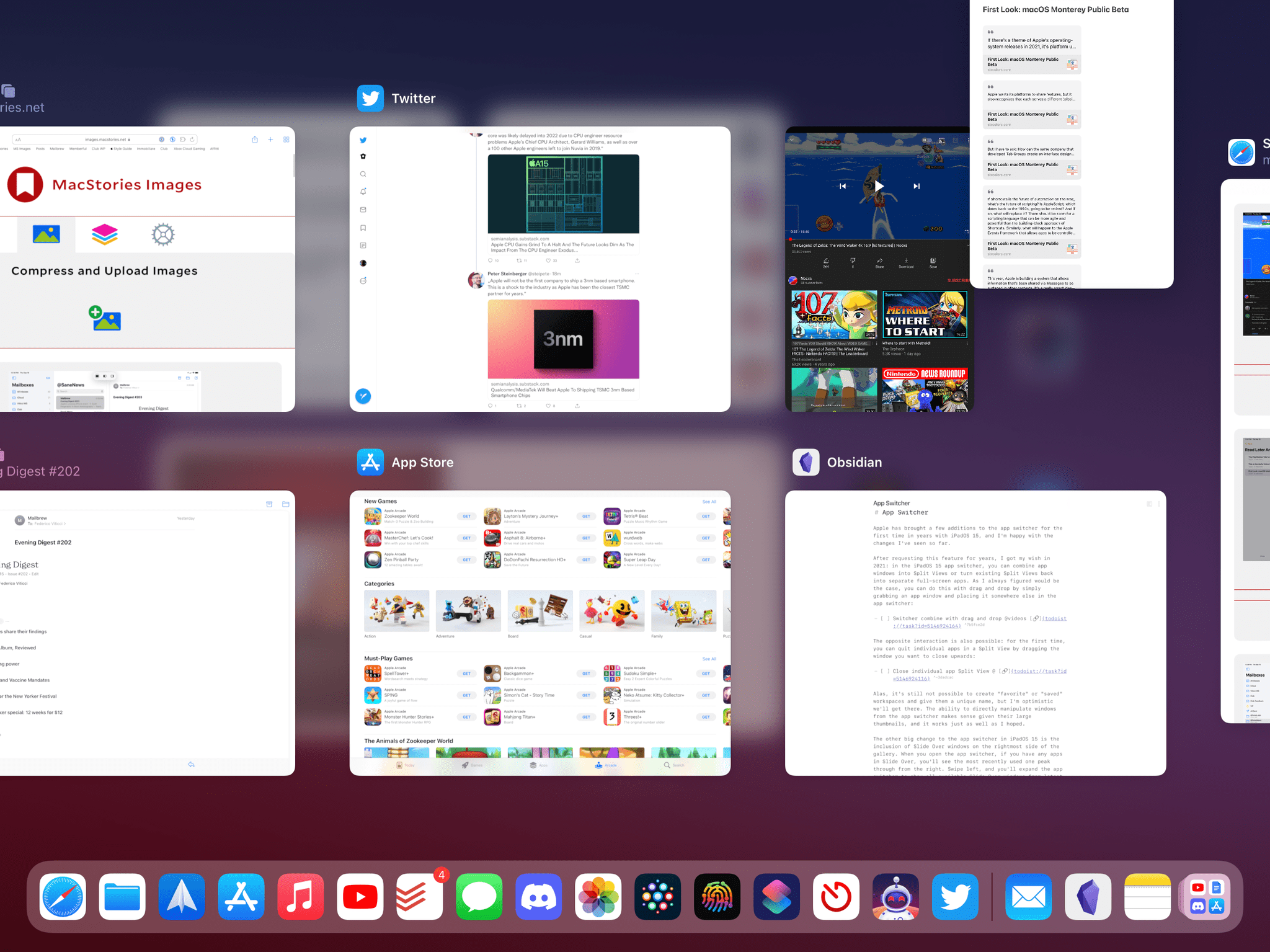The width and height of the screenshot is (1270, 952).
Task: Tap See All beside Must-Play Games
Action: pos(709,659)
